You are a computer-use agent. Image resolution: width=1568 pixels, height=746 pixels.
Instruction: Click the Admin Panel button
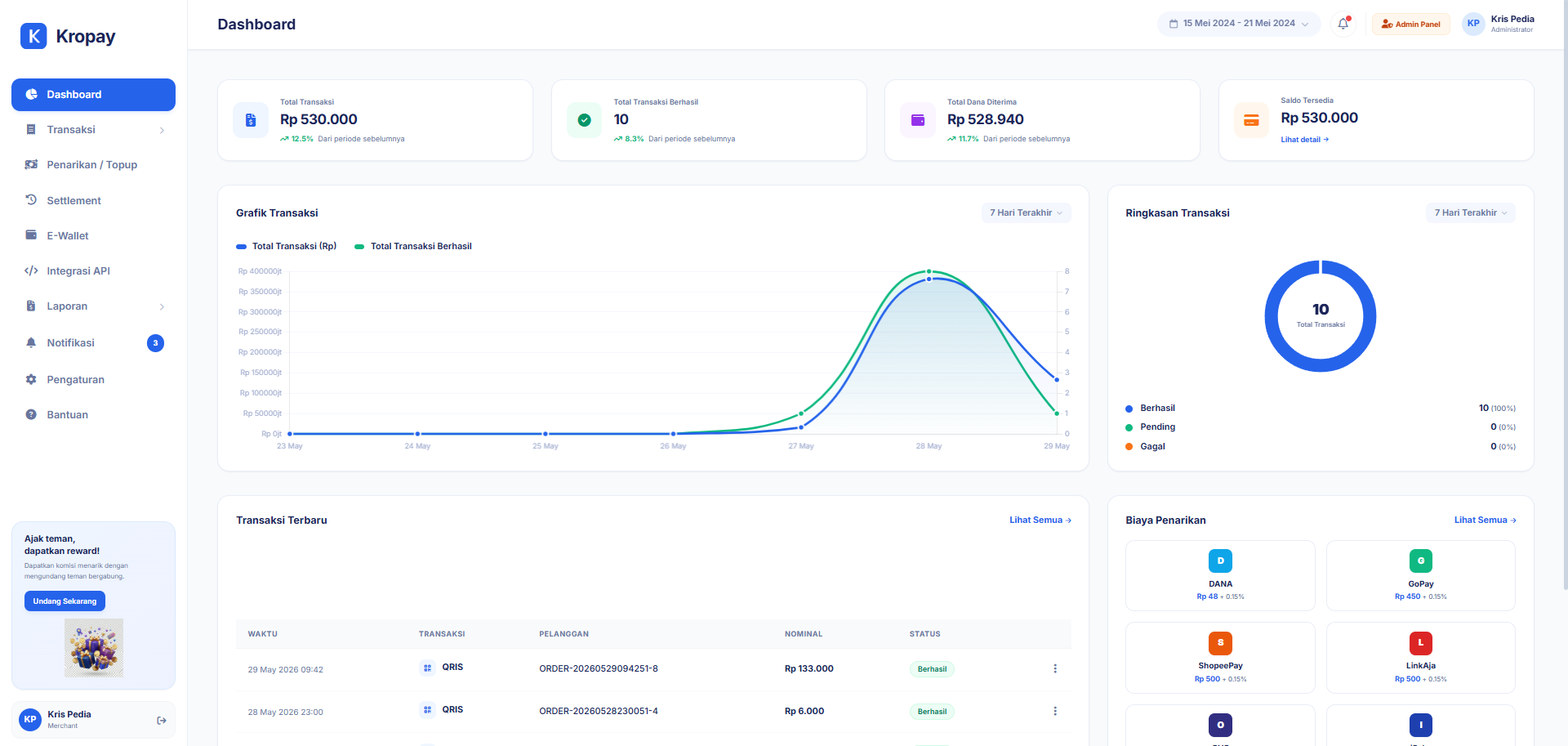point(1410,24)
